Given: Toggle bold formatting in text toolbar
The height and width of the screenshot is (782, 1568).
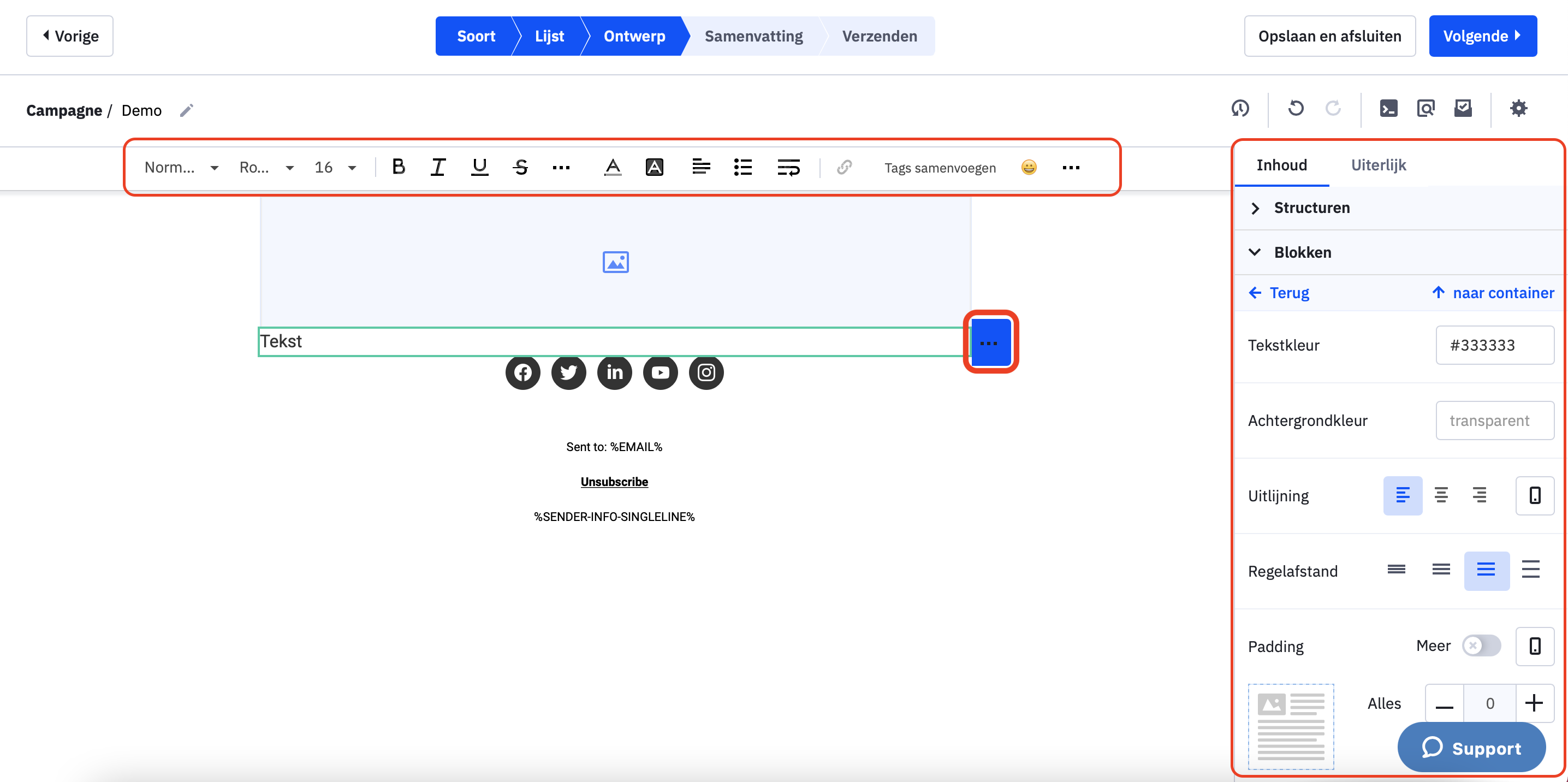Looking at the screenshot, I should pos(398,167).
